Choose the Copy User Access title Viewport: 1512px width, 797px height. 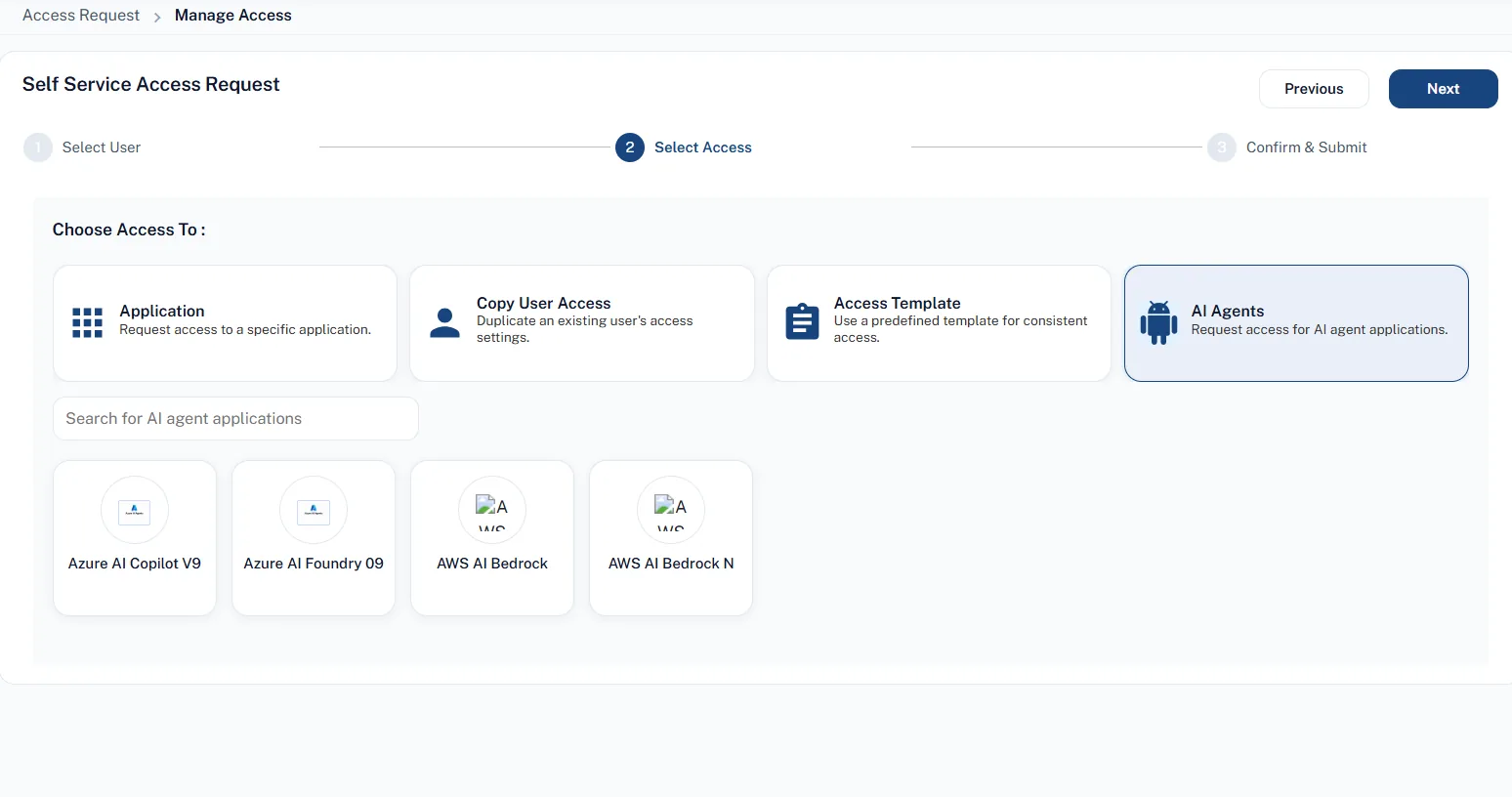click(x=544, y=303)
